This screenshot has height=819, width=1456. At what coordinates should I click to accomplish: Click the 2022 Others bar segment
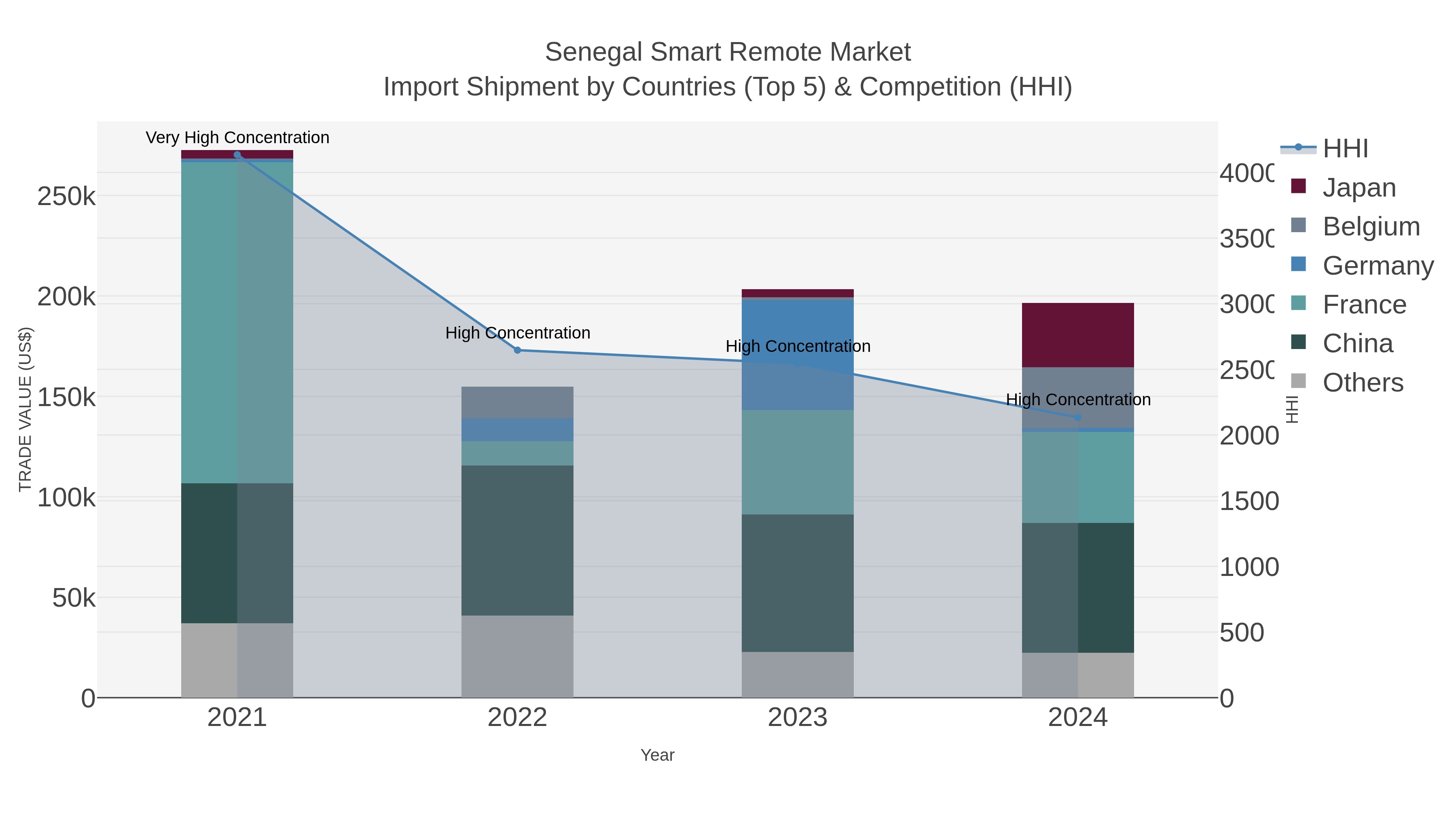(518, 656)
